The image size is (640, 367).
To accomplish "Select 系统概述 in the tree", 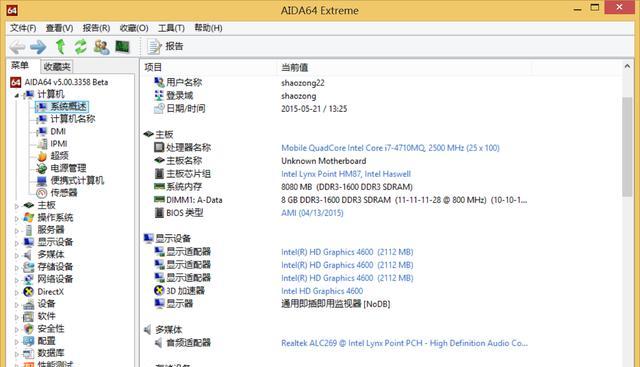I will click(x=68, y=107).
